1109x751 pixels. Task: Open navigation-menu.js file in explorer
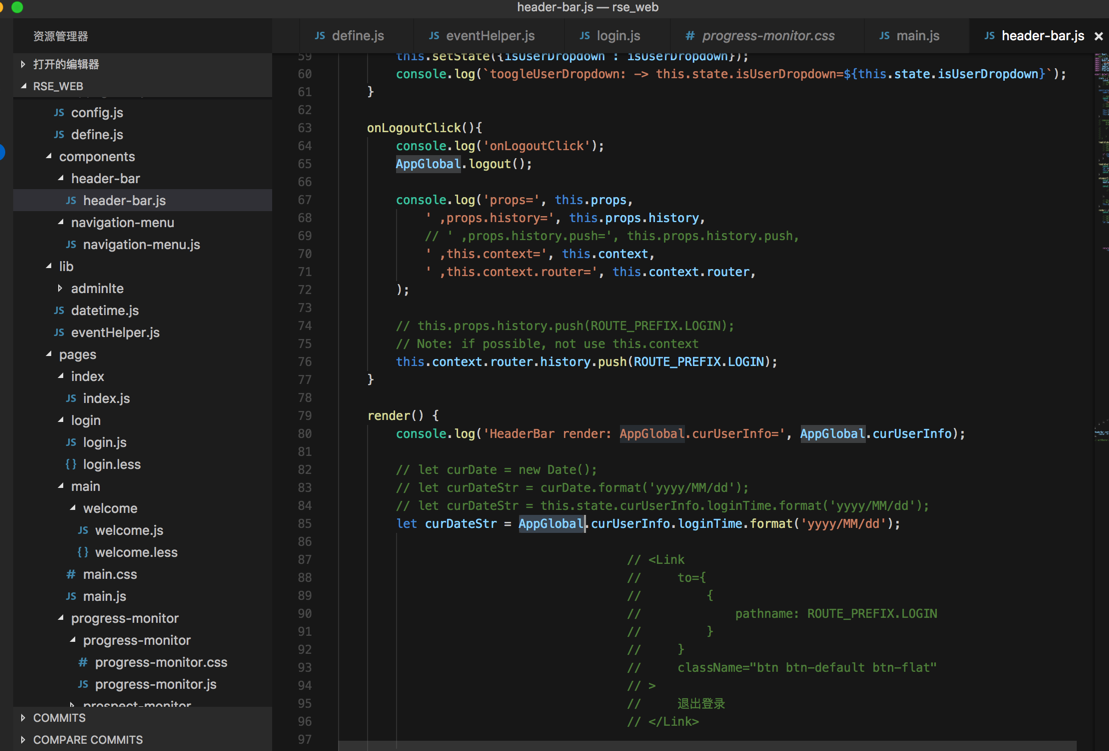pyautogui.click(x=141, y=245)
